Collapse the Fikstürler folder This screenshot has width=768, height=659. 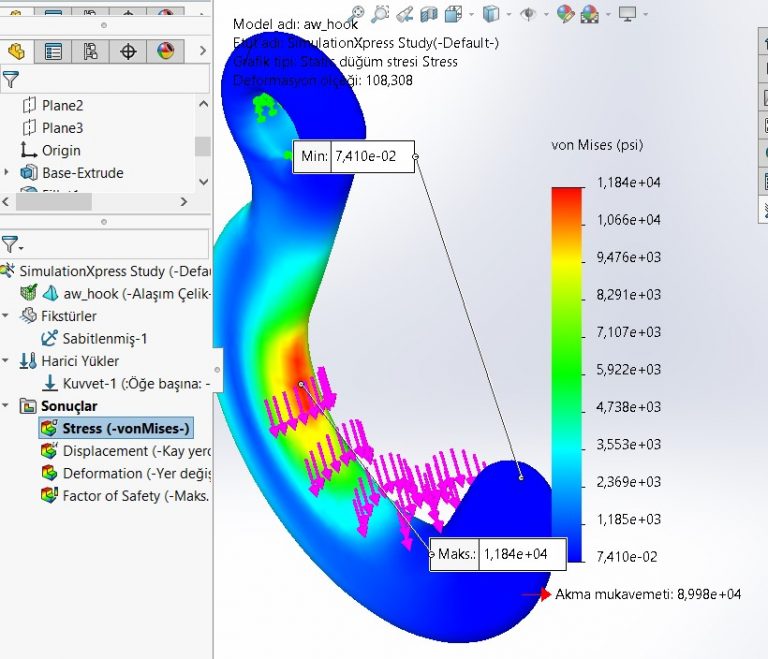click(x=7, y=316)
